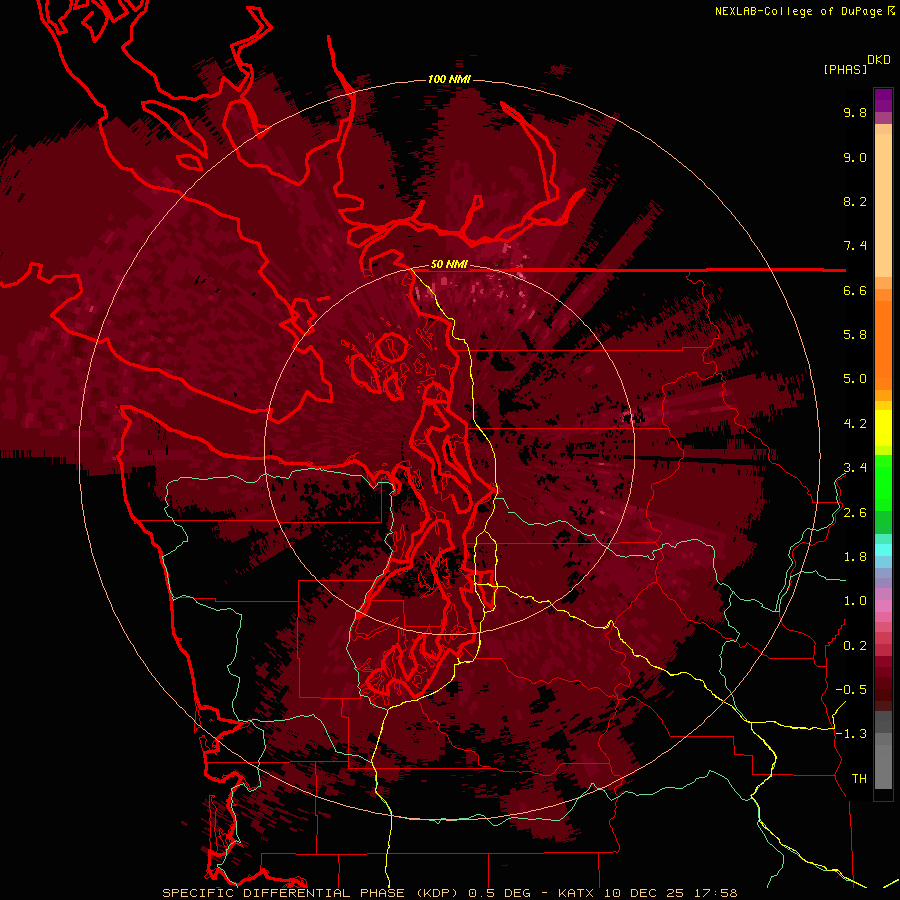Viewport: 900px width, 900px height.
Task: Click the 4.2 legend value
Action: tap(855, 424)
